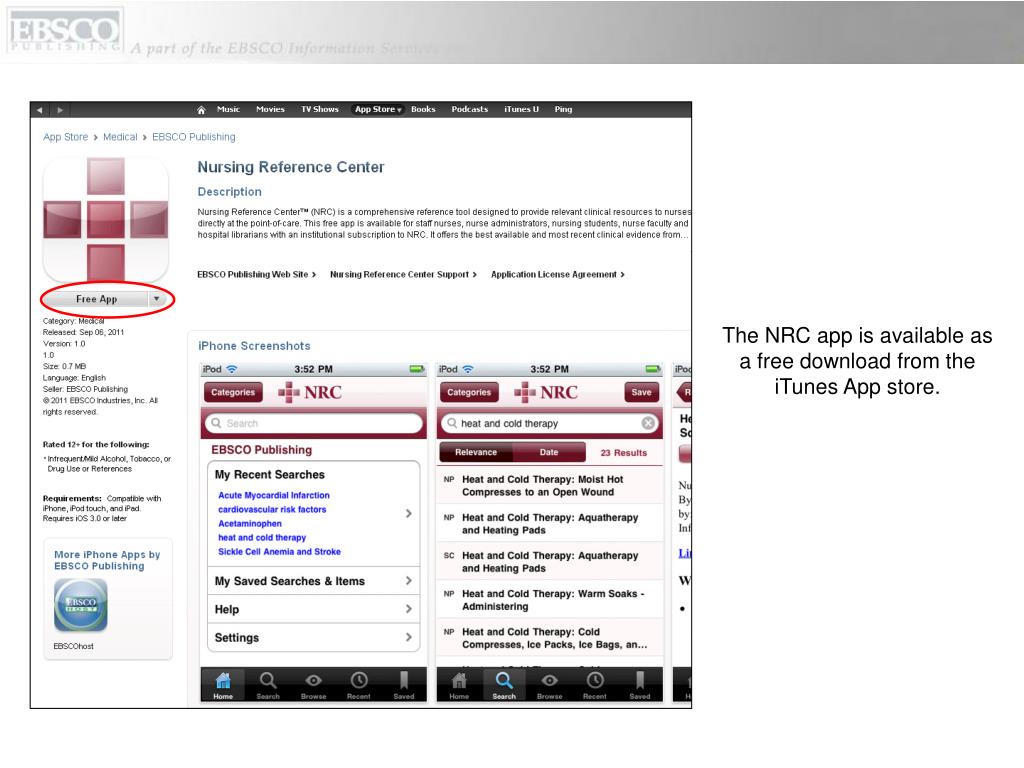The width and height of the screenshot is (1024, 768).
Task: Click the EBSCOhost app name
Action: point(73,646)
